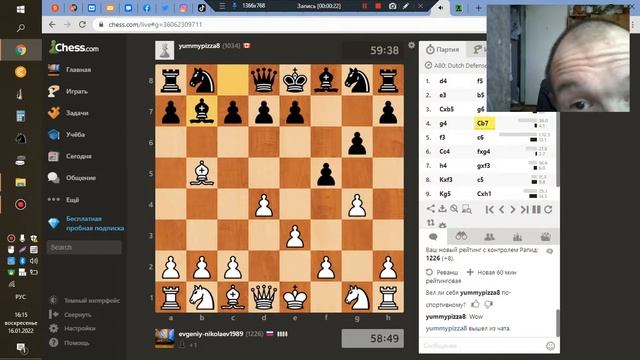Download the game PGN
The height and width of the screenshot is (360, 640).
442,209
